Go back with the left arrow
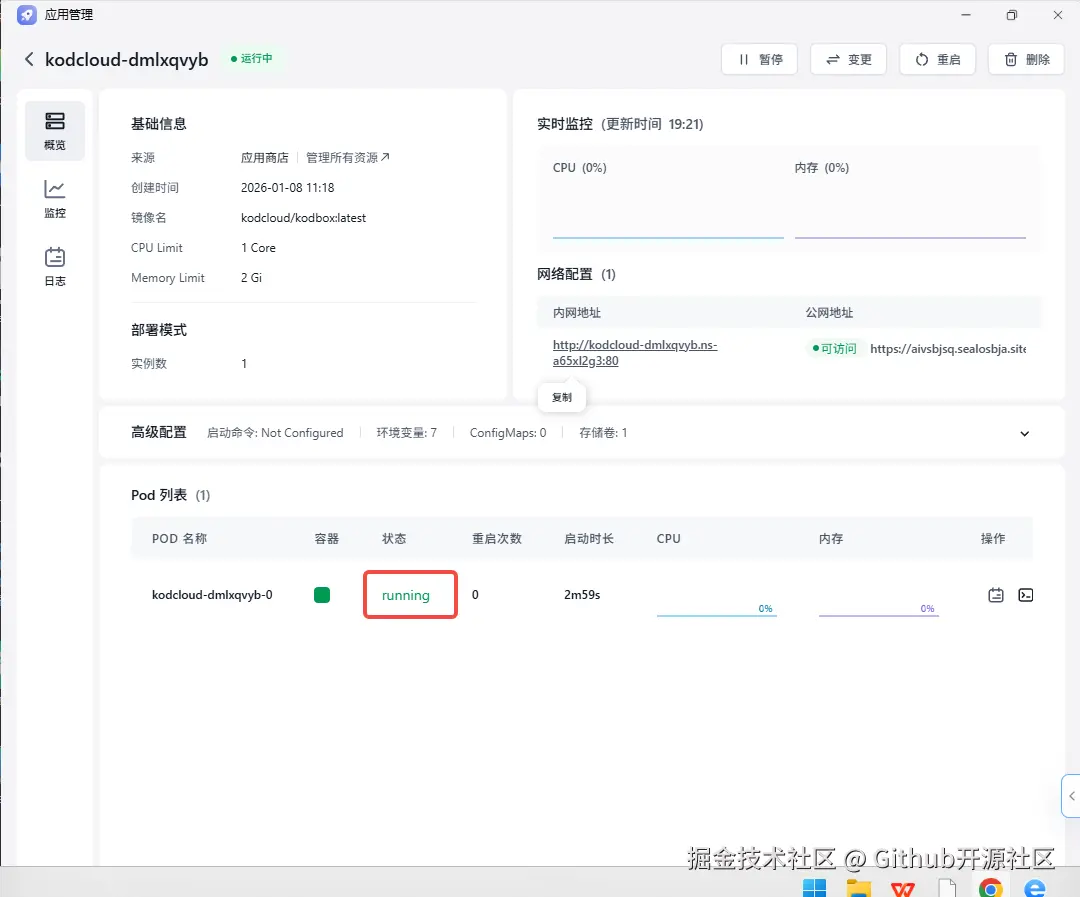This screenshot has height=897, width=1080. [x=29, y=59]
